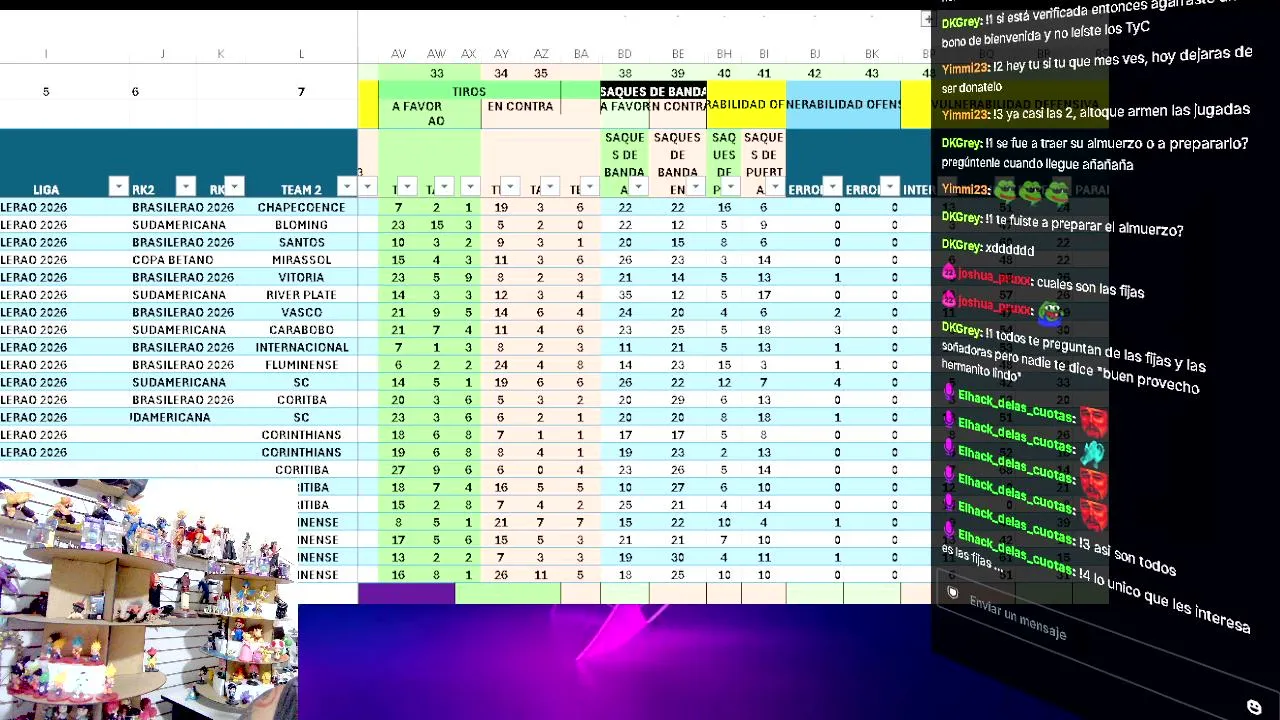The height and width of the screenshot is (720, 1280).
Task: Open the filter dropdown in column BK
Action: click(890, 187)
